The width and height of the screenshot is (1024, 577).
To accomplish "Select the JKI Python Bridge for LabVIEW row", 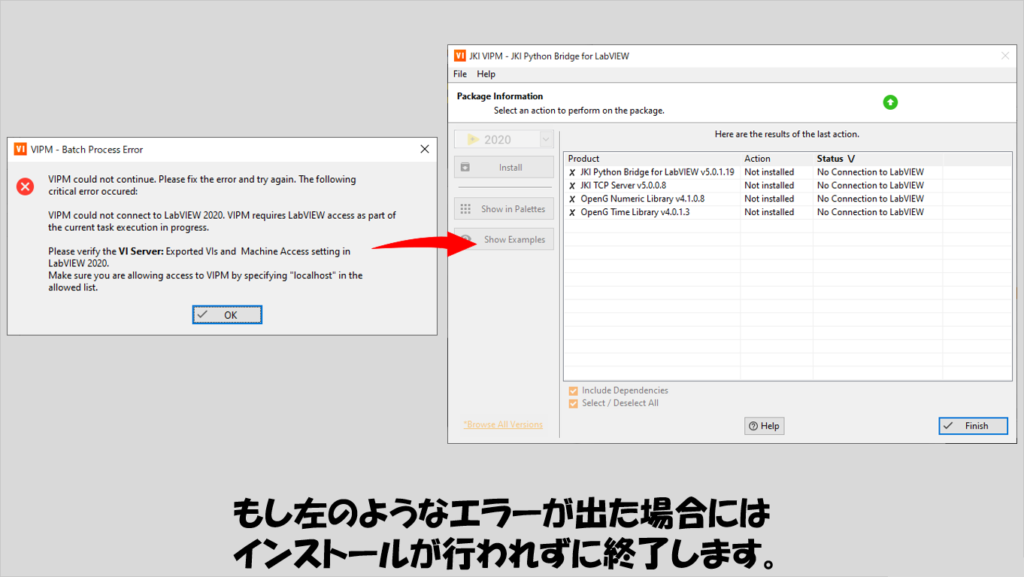I will click(657, 172).
